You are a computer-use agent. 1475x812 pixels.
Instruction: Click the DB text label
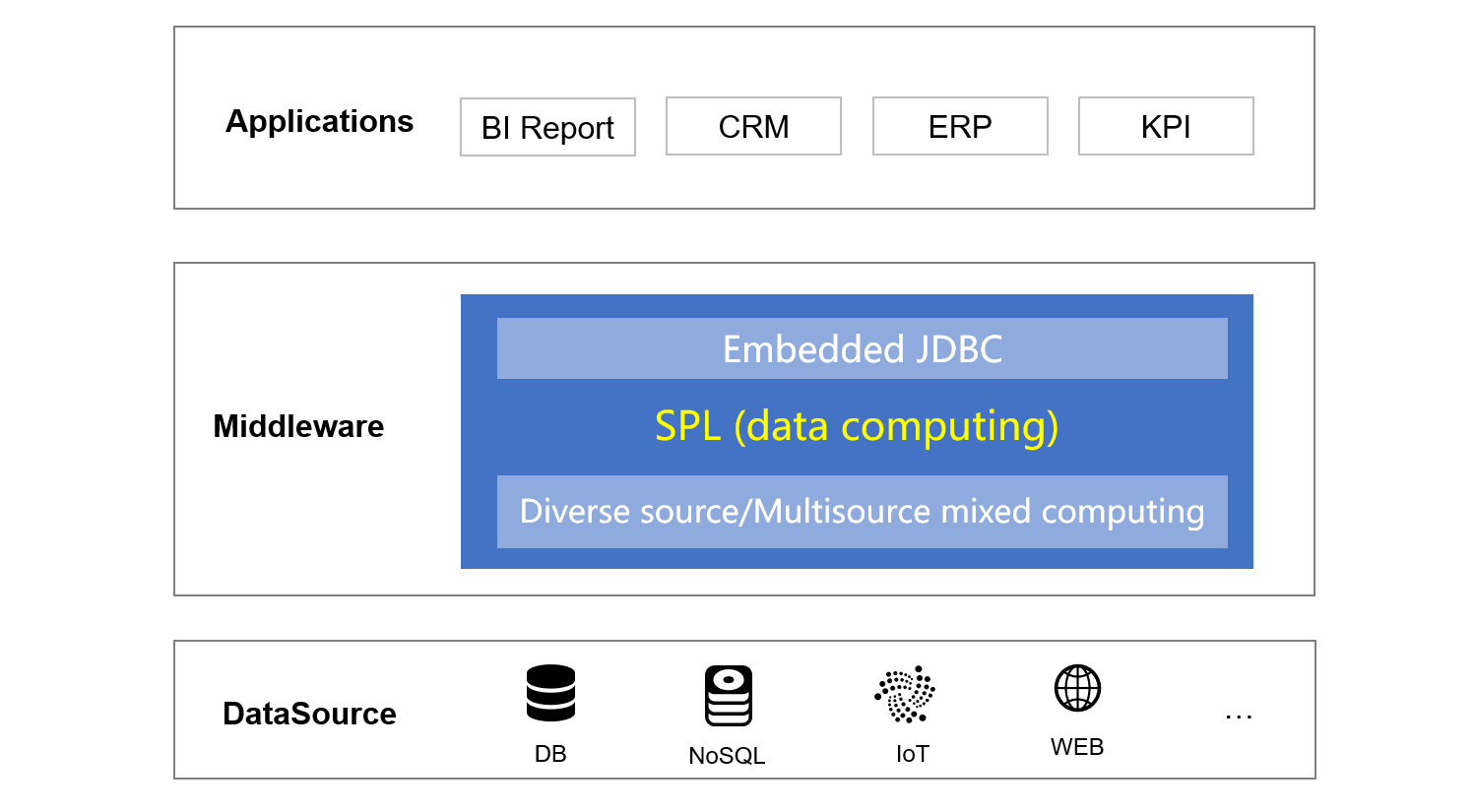(x=550, y=754)
